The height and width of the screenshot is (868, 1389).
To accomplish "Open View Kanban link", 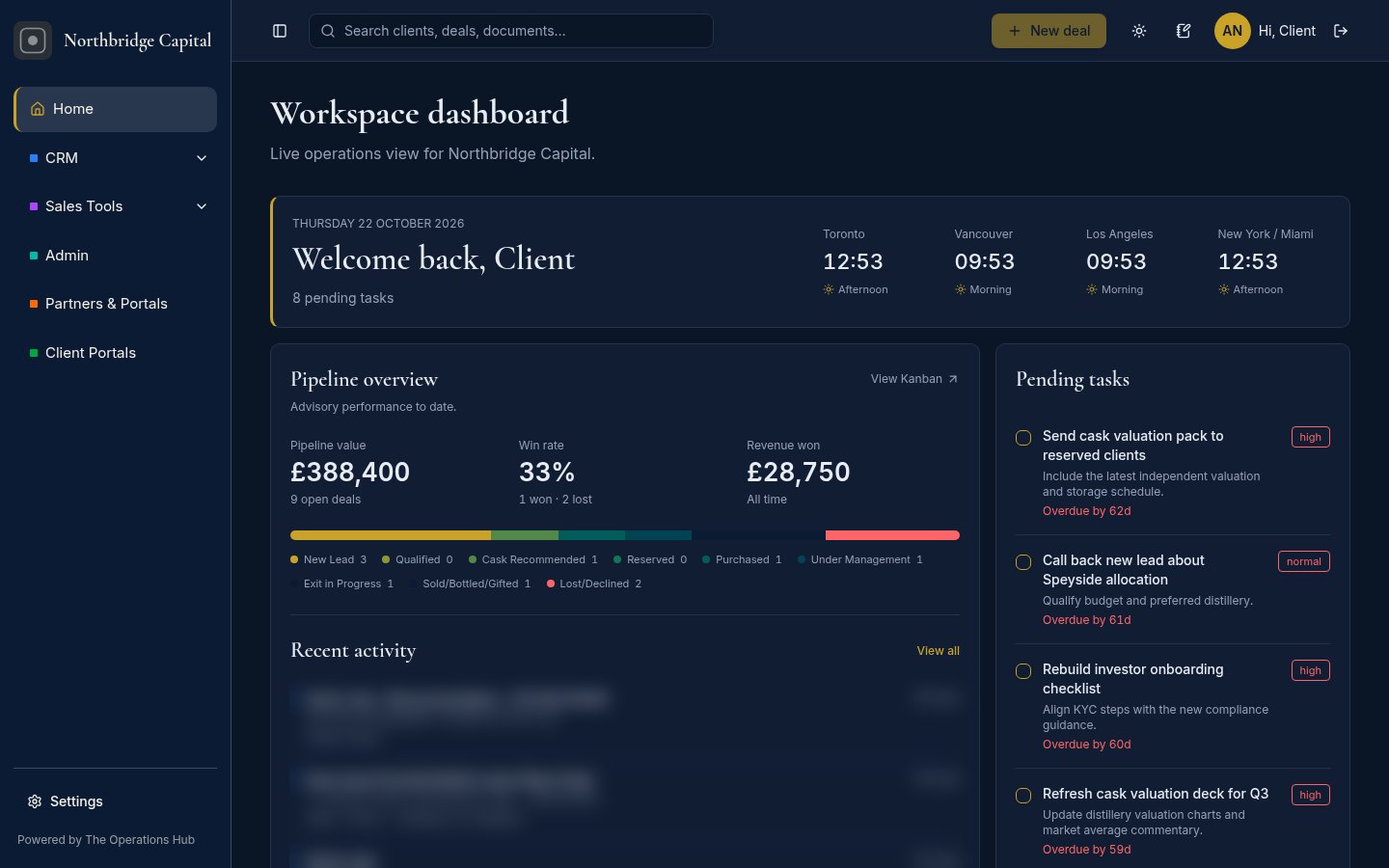I will 914,379.
